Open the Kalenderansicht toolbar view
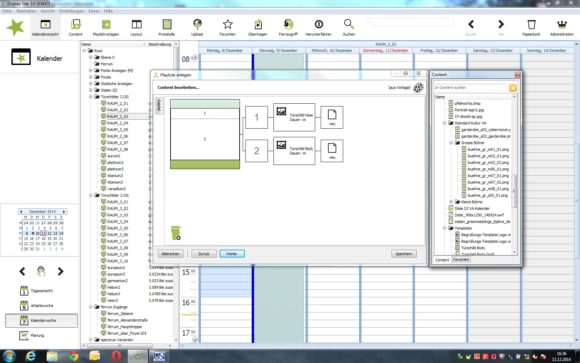The width and height of the screenshot is (580, 363). (45, 27)
